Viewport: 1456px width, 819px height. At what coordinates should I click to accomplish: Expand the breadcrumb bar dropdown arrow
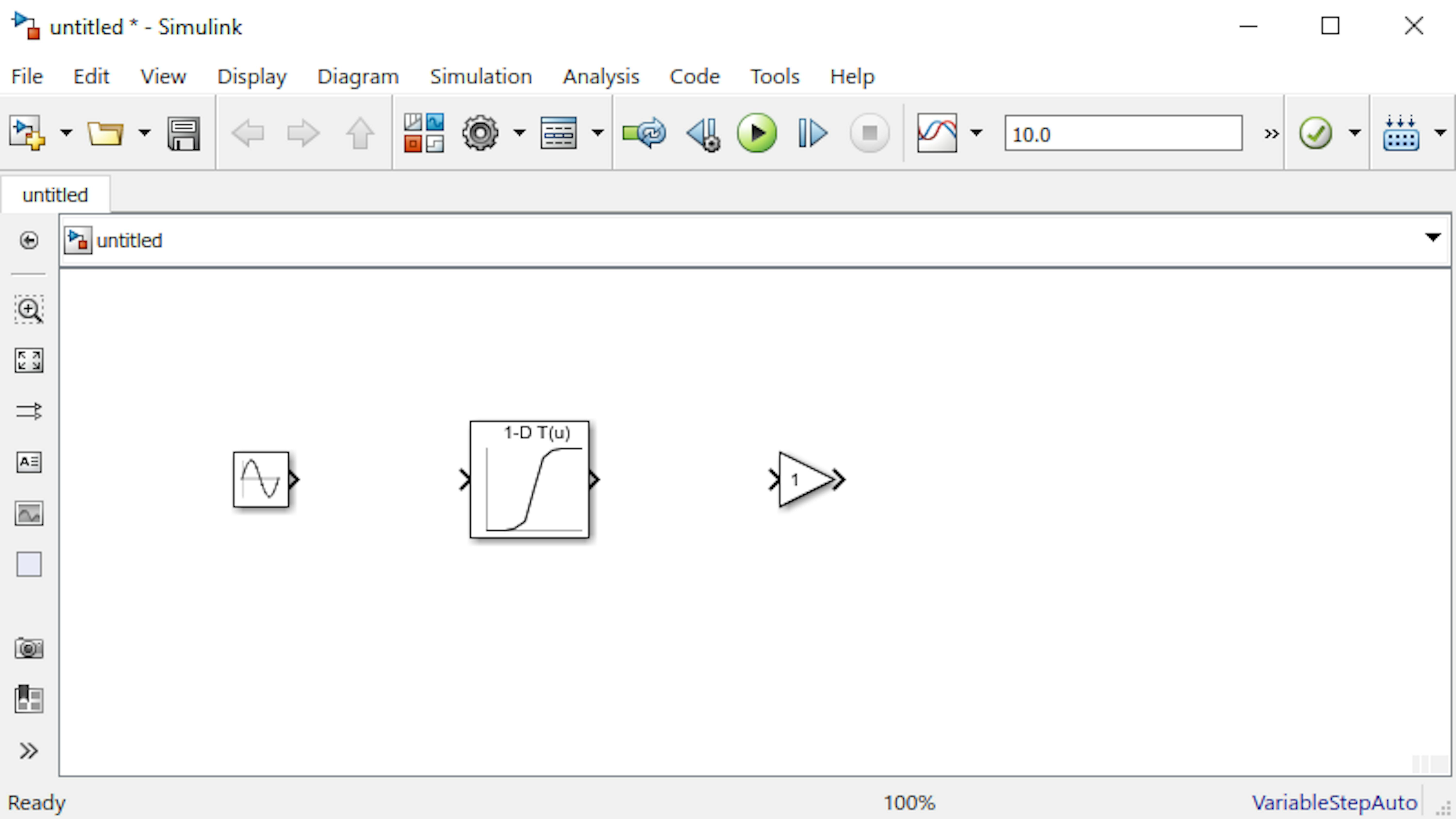[x=1433, y=237]
